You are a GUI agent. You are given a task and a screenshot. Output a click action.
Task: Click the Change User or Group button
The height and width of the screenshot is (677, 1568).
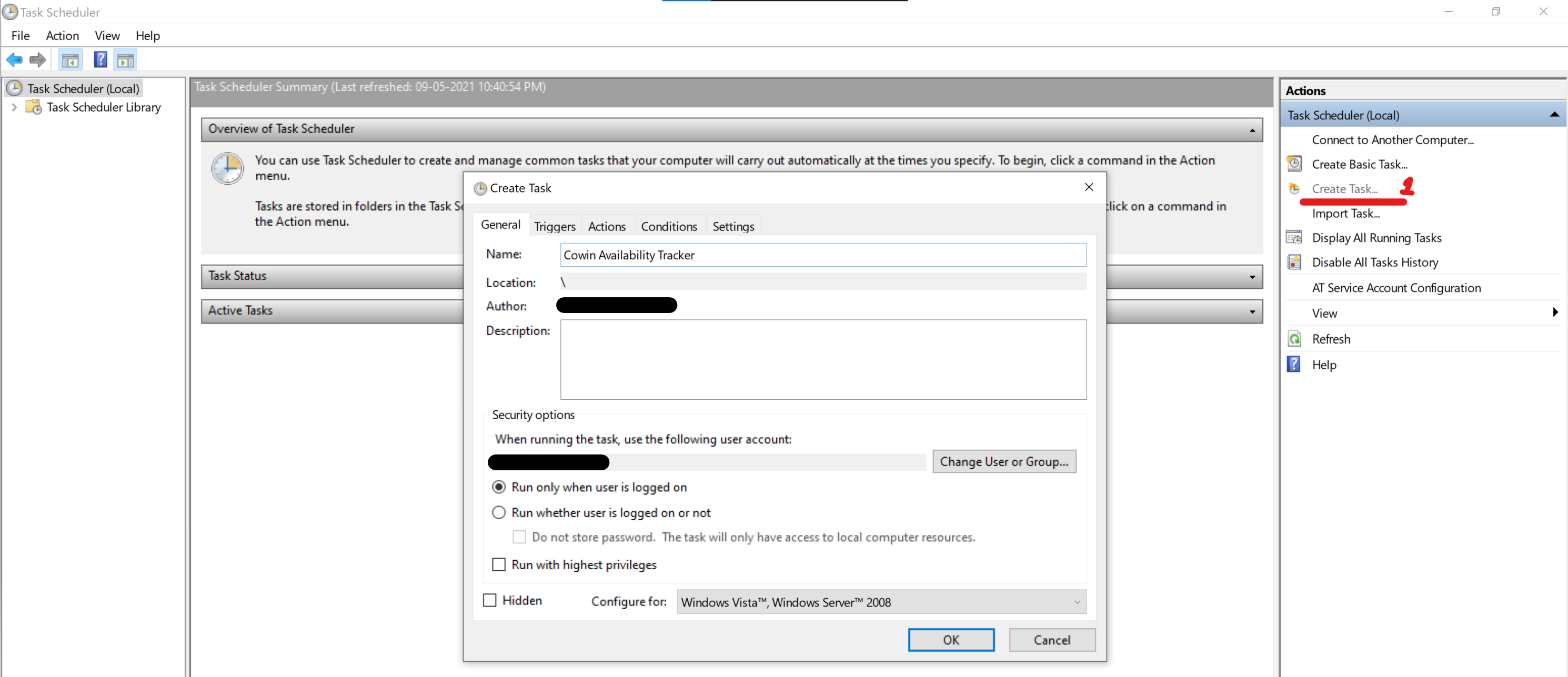pyautogui.click(x=1003, y=461)
